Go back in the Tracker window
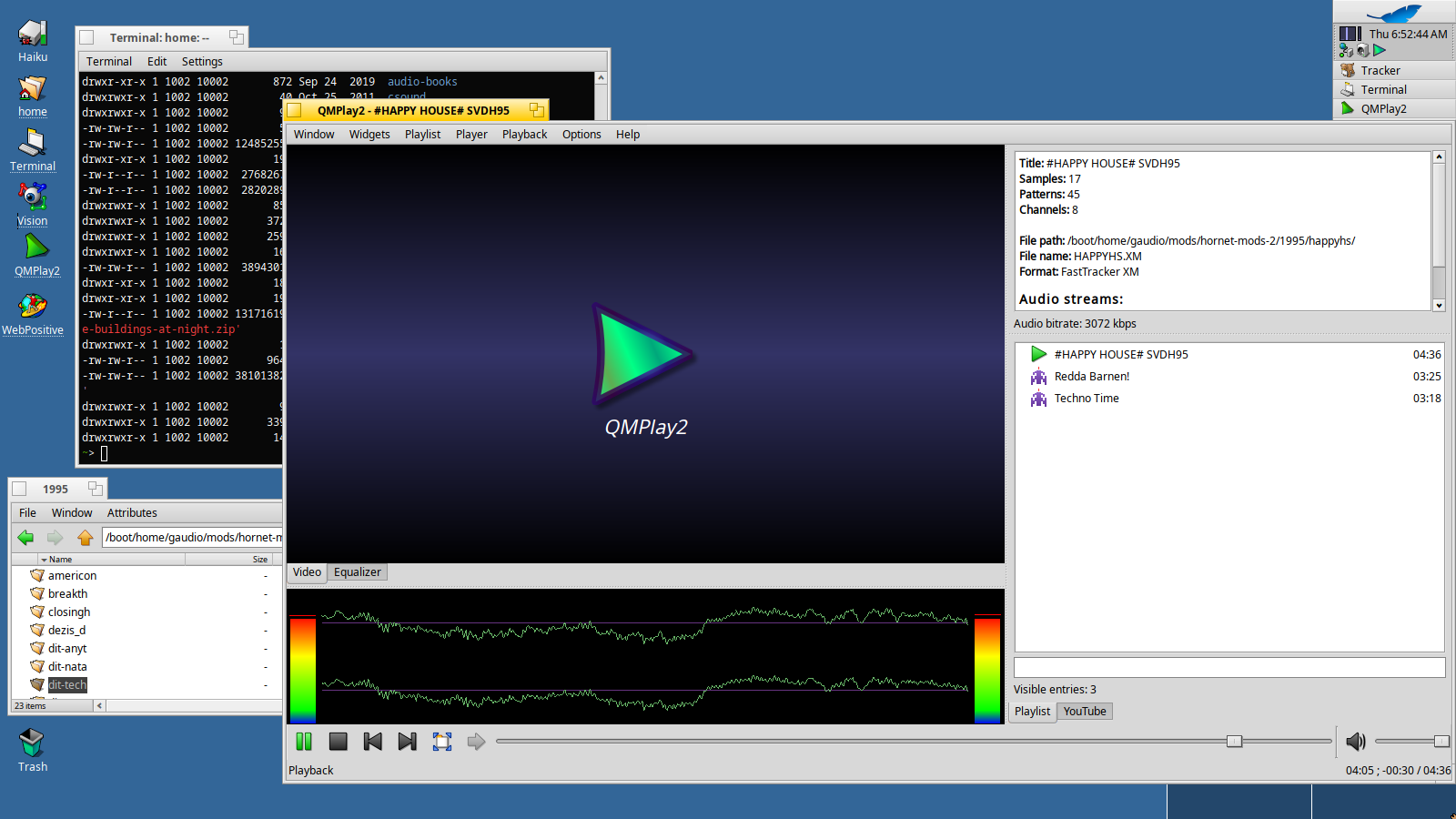1456x819 pixels. tap(25, 538)
